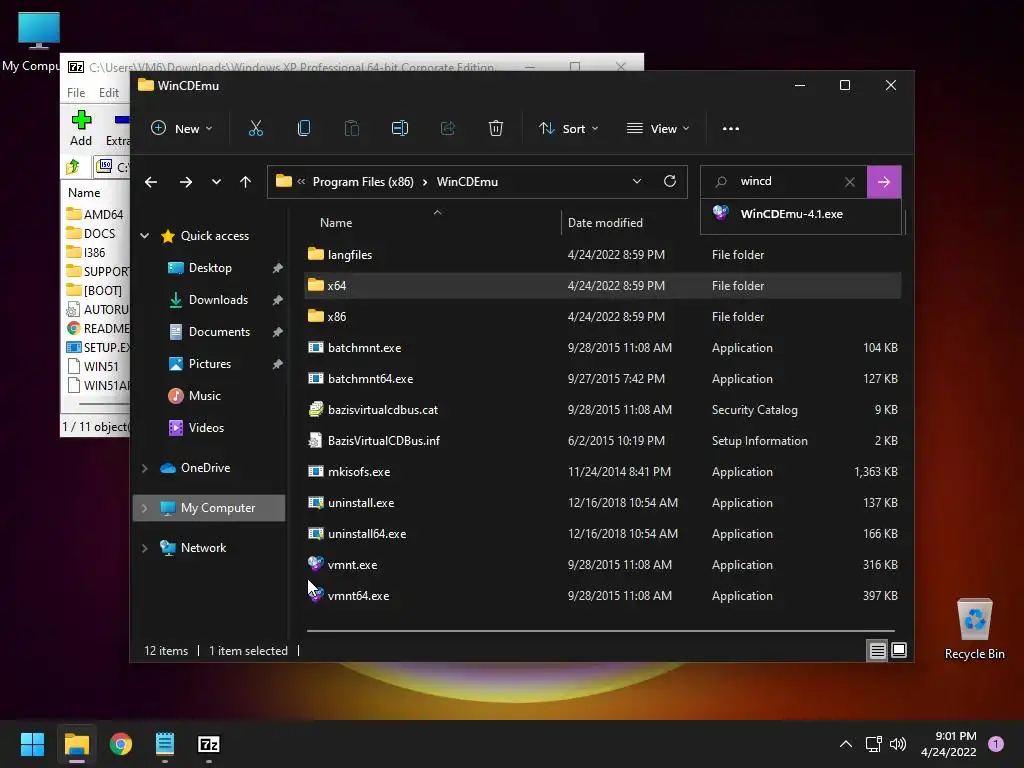Click Program Files (x86) breadcrumb

(x=362, y=182)
